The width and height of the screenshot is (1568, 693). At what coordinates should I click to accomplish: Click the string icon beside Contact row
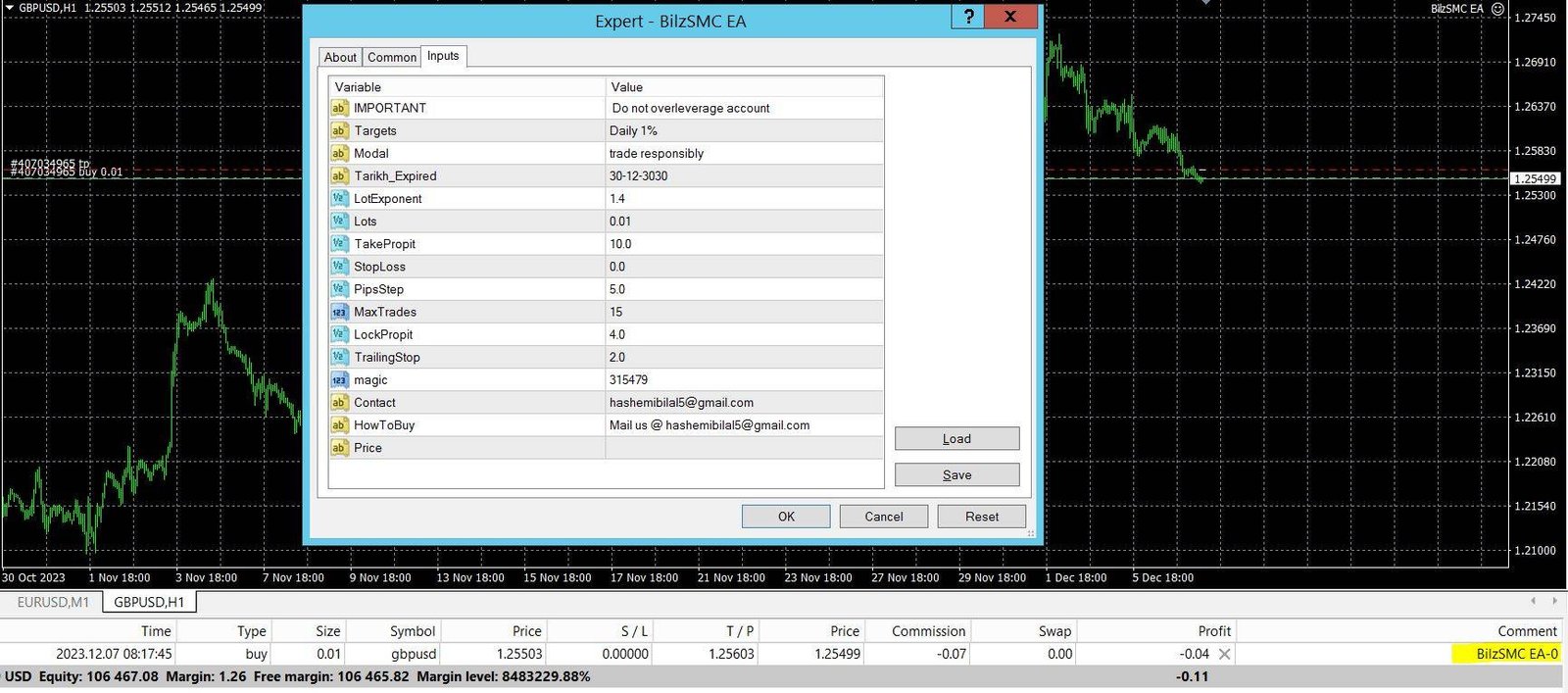339,402
